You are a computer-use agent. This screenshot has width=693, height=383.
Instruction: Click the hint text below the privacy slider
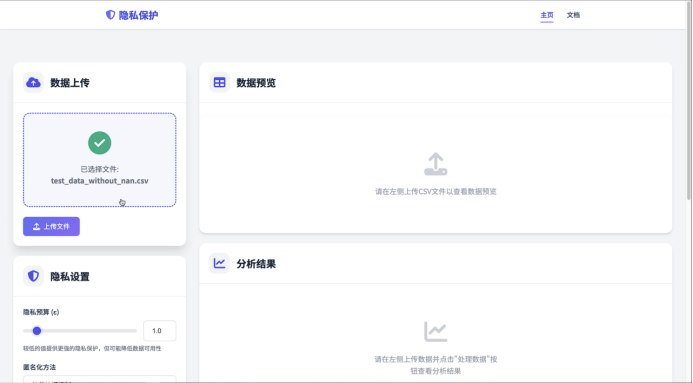point(92,348)
